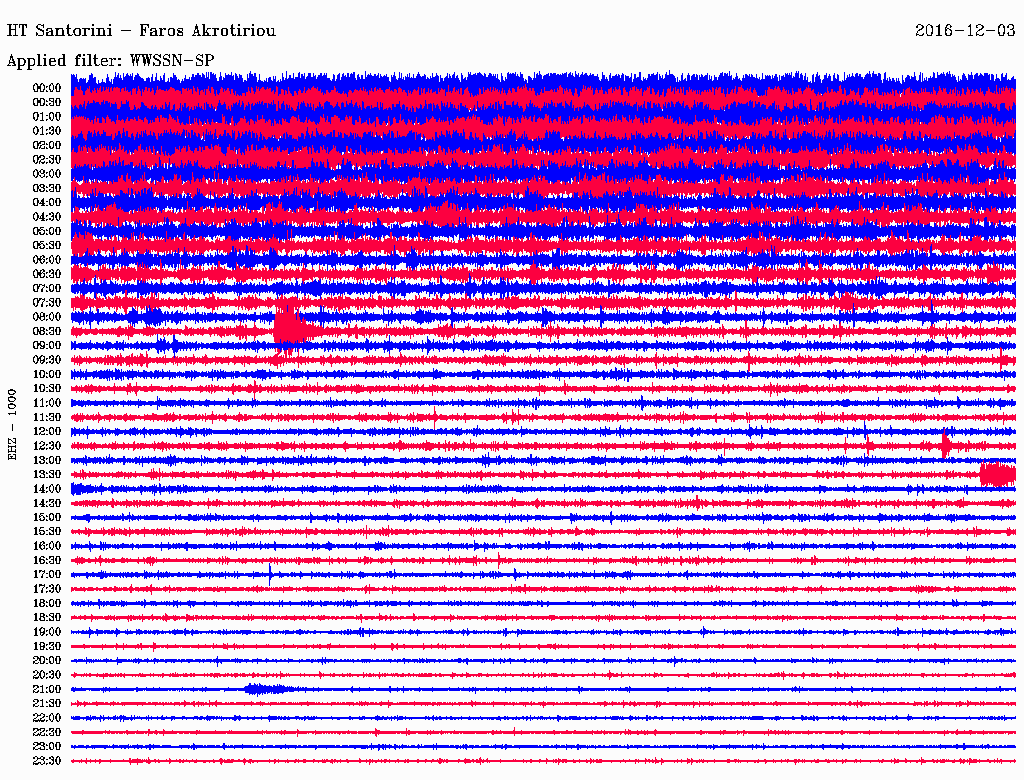Click the station title HT Santorini – Faros Akrotiriou
The image size is (1024, 780).
pos(141,31)
